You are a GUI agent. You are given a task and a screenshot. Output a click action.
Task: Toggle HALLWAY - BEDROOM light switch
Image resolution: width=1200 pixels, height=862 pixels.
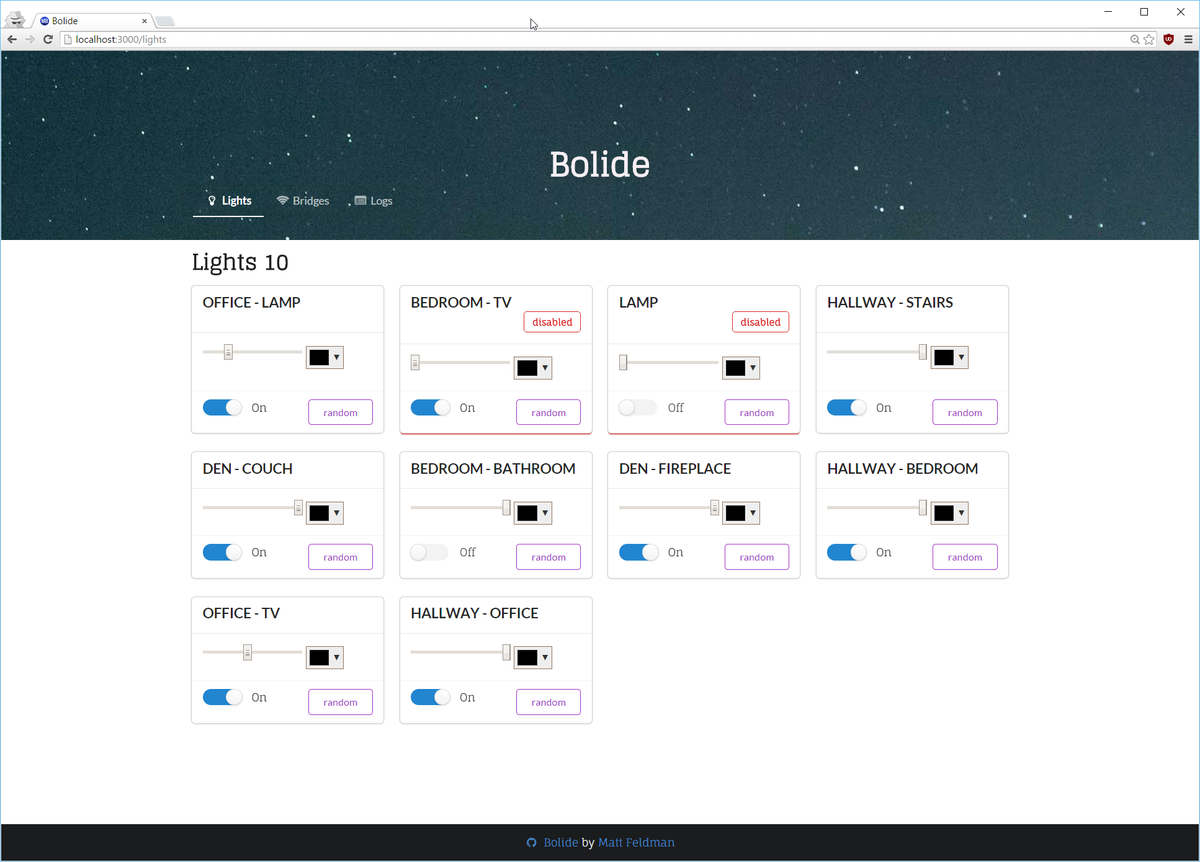point(847,552)
